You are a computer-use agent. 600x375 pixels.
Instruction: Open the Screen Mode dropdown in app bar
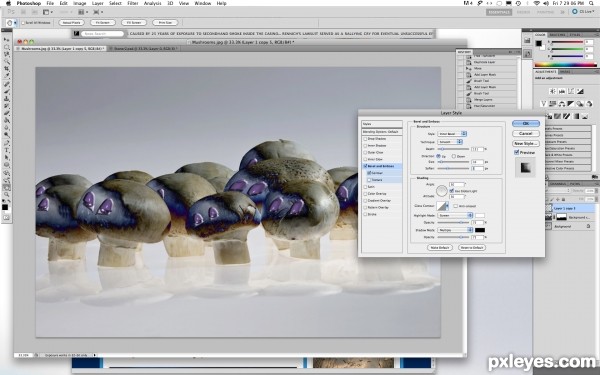coord(98,12)
